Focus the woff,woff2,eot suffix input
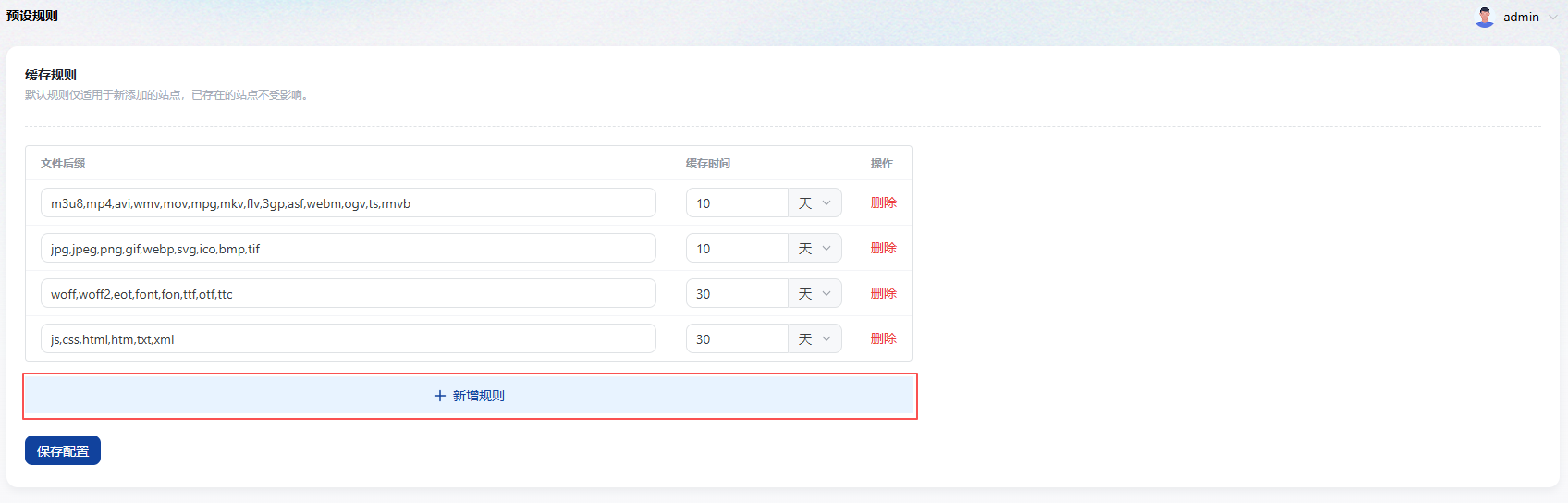The height and width of the screenshot is (503, 1568). pos(348,294)
